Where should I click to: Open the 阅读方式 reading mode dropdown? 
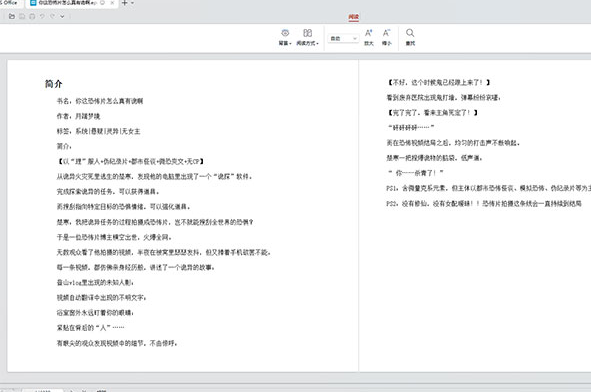click(x=307, y=37)
